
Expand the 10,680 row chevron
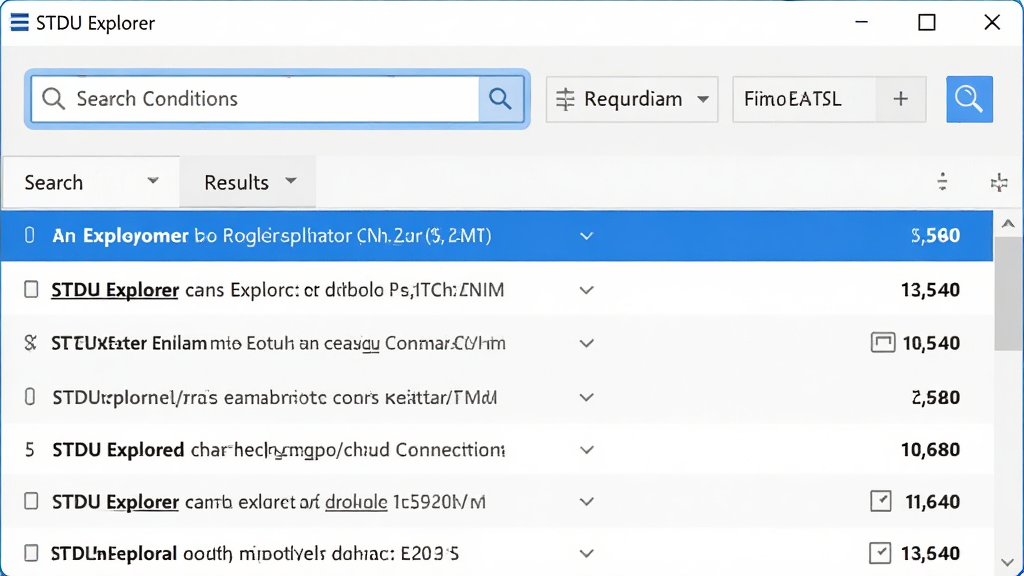pos(586,450)
